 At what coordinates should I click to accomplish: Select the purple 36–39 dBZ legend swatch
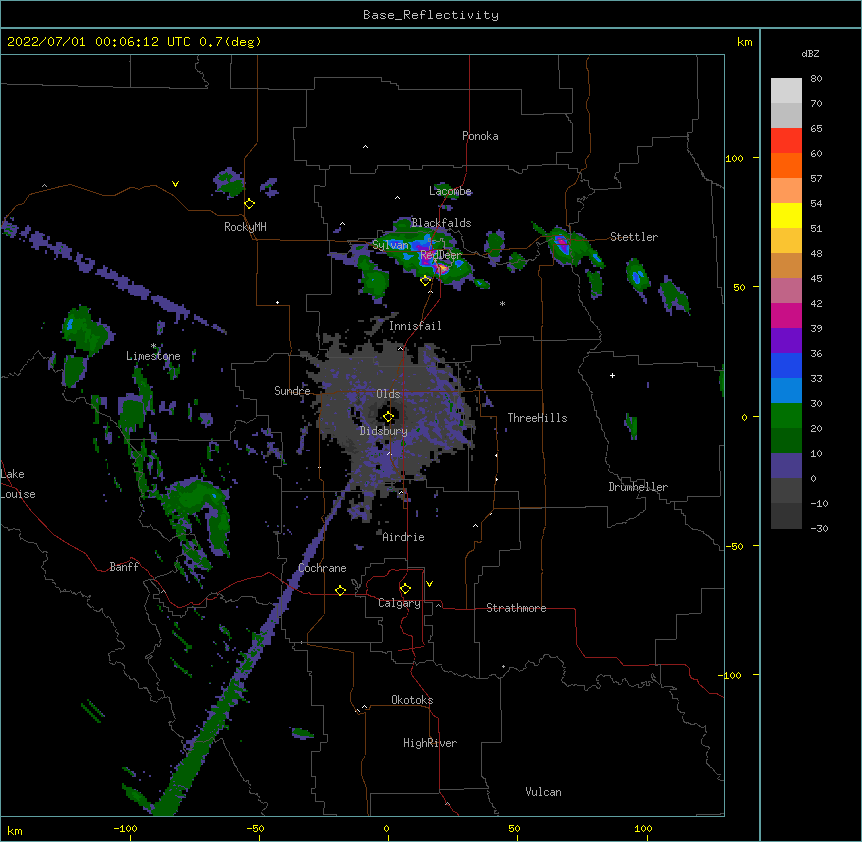[x=786, y=341]
